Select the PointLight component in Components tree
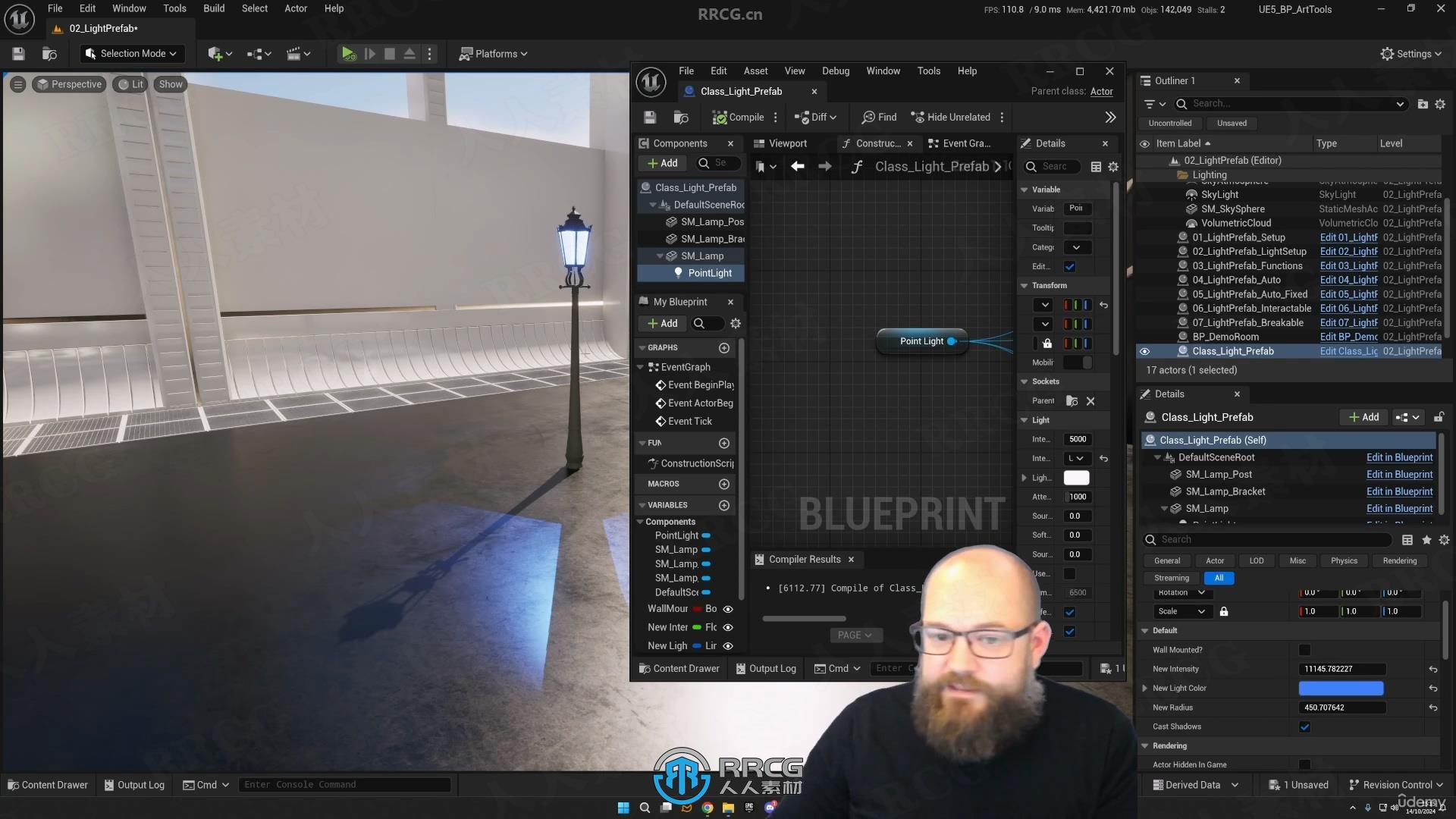Viewport: 1456px width, 819px height. pyautogui.click(x=691, y=273)
